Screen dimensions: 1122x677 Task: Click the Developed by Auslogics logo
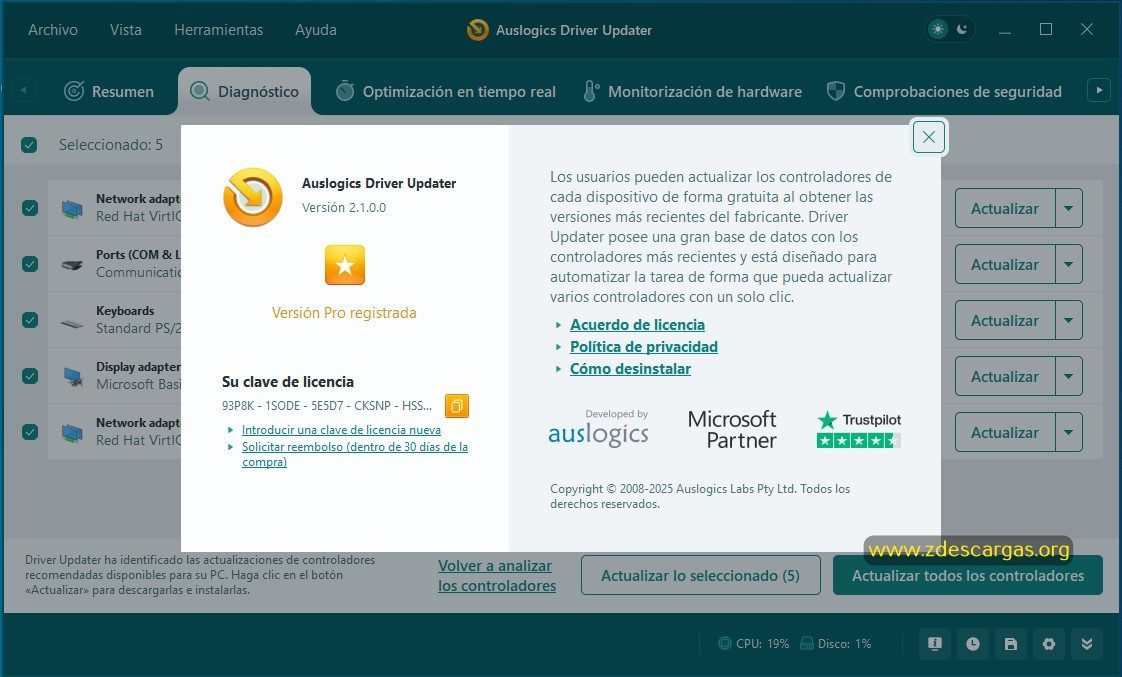click(598, 428)
